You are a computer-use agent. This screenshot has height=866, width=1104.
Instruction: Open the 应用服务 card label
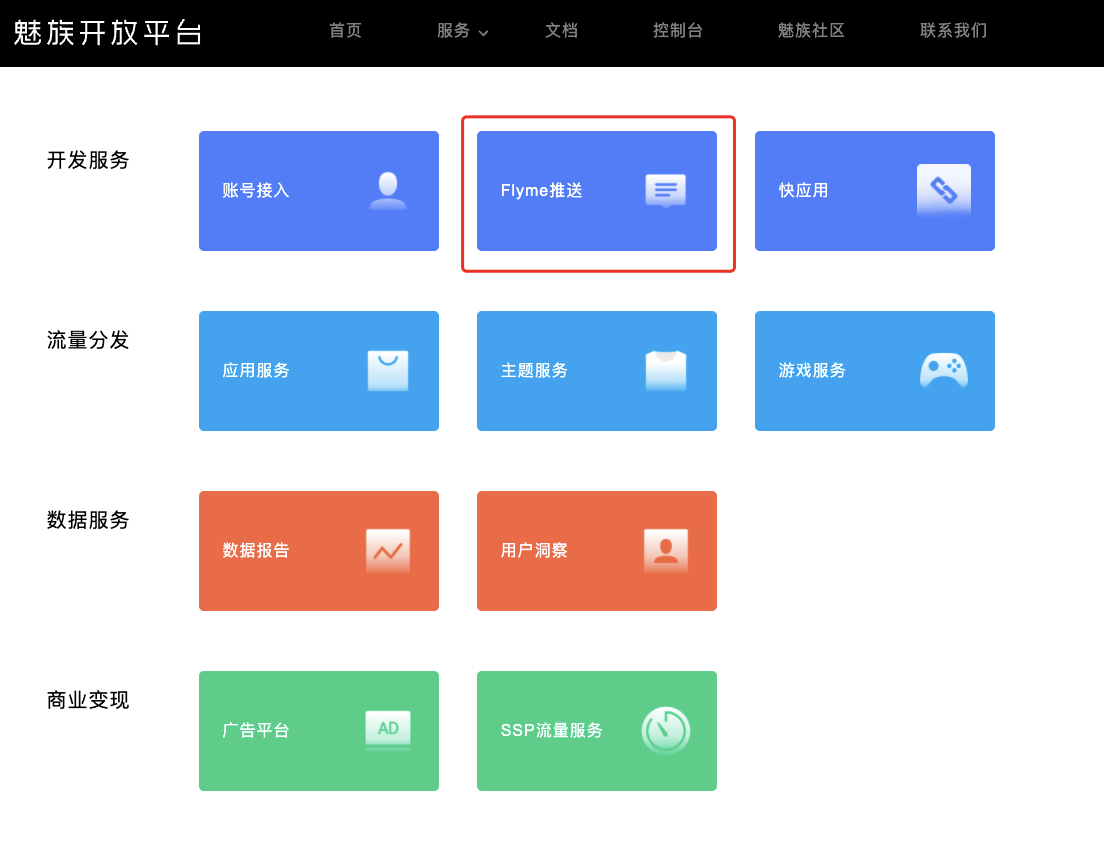[x=256, y=370]
